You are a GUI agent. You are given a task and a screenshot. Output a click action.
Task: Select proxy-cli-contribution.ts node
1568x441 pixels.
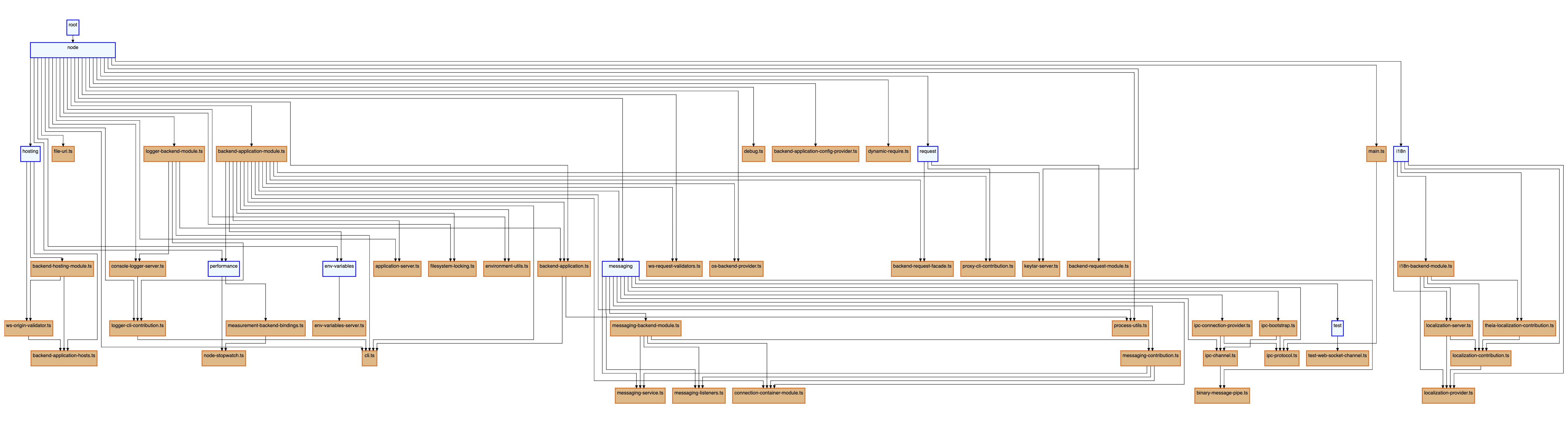point(987,269)
